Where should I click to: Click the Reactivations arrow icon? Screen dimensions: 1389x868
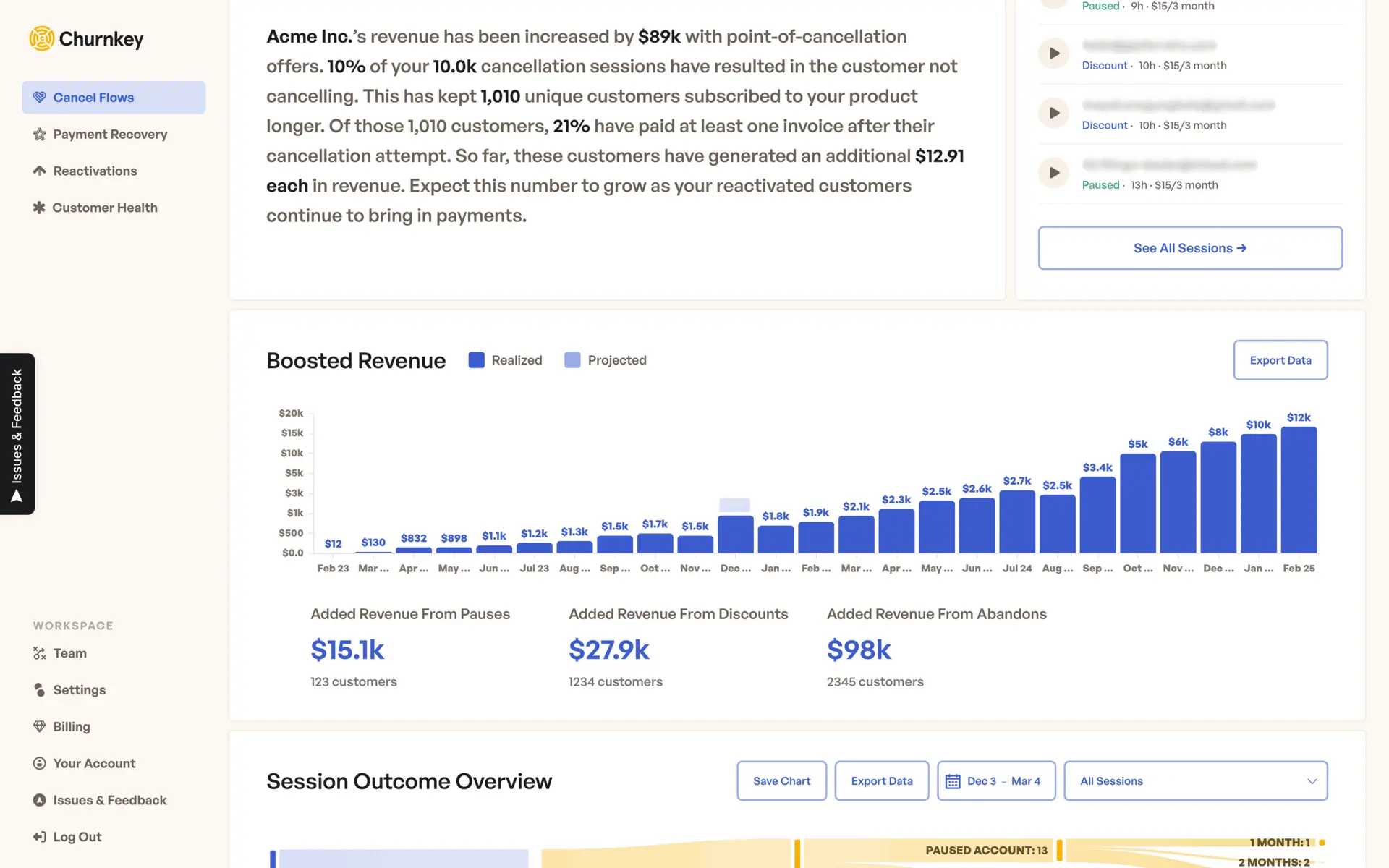click(x=40, y=171)
